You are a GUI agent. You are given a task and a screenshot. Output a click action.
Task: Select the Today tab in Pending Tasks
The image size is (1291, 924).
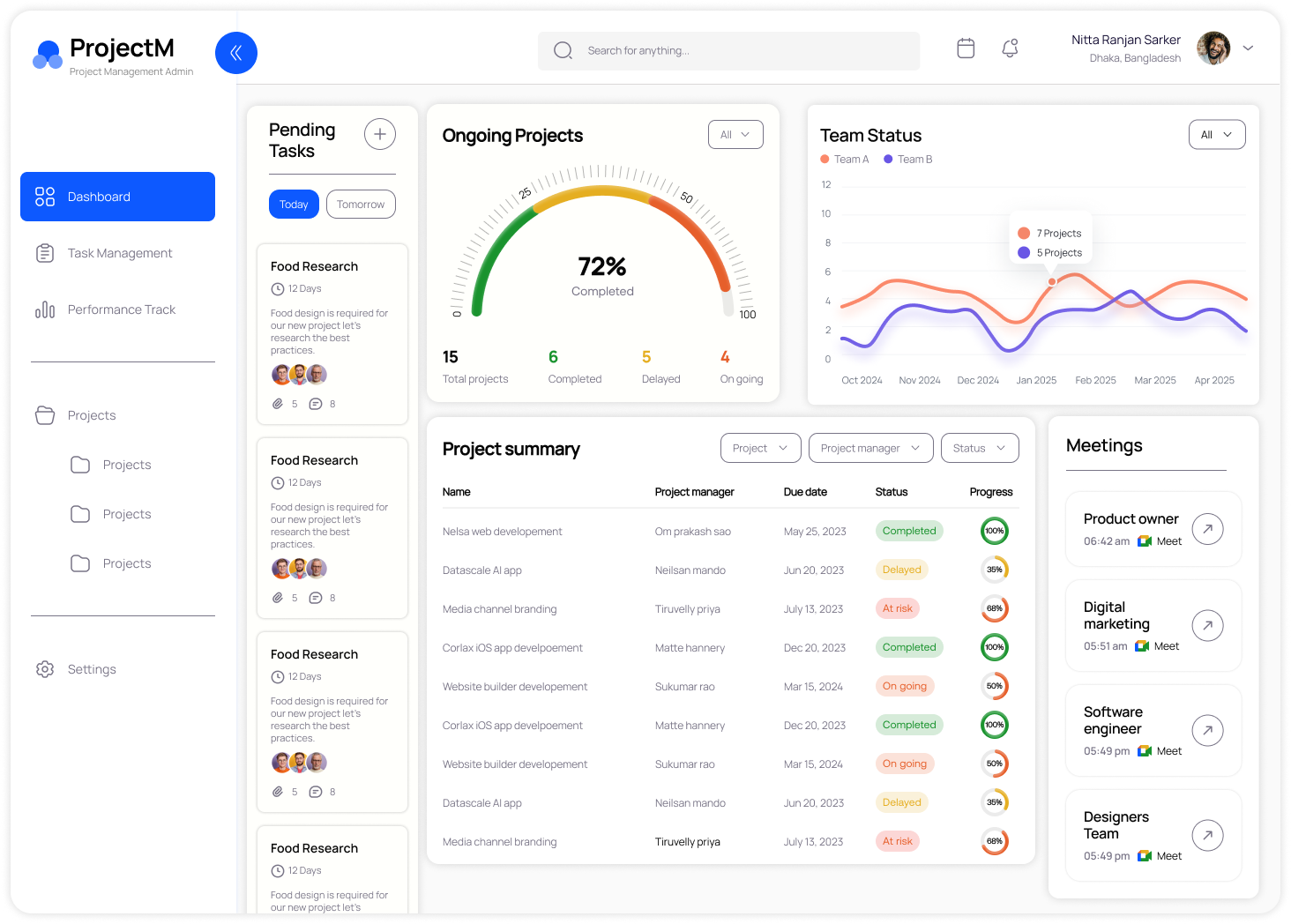point(294,204)
